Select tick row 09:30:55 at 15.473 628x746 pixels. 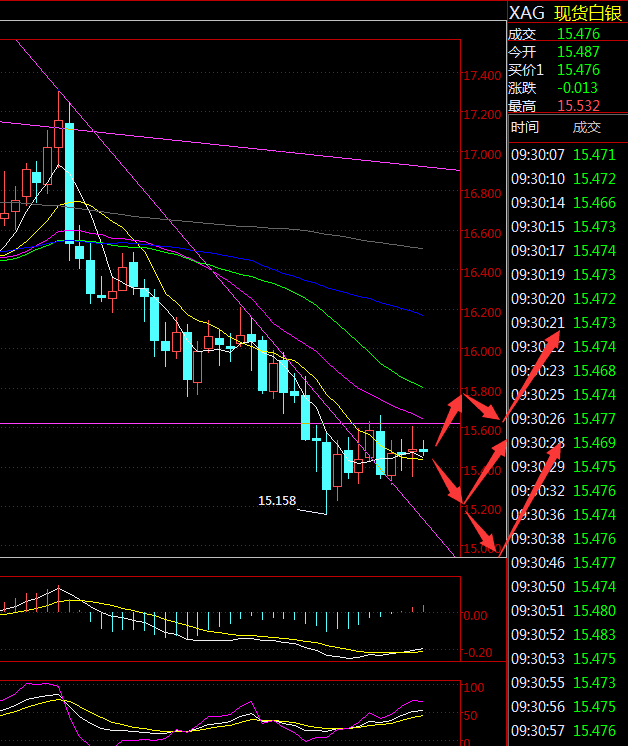(563, 683)
